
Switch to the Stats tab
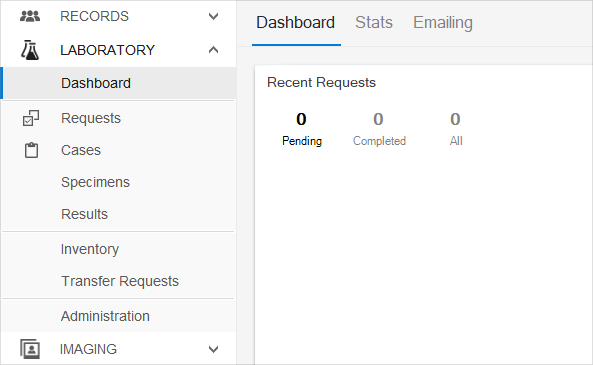(x=374, y=22)
